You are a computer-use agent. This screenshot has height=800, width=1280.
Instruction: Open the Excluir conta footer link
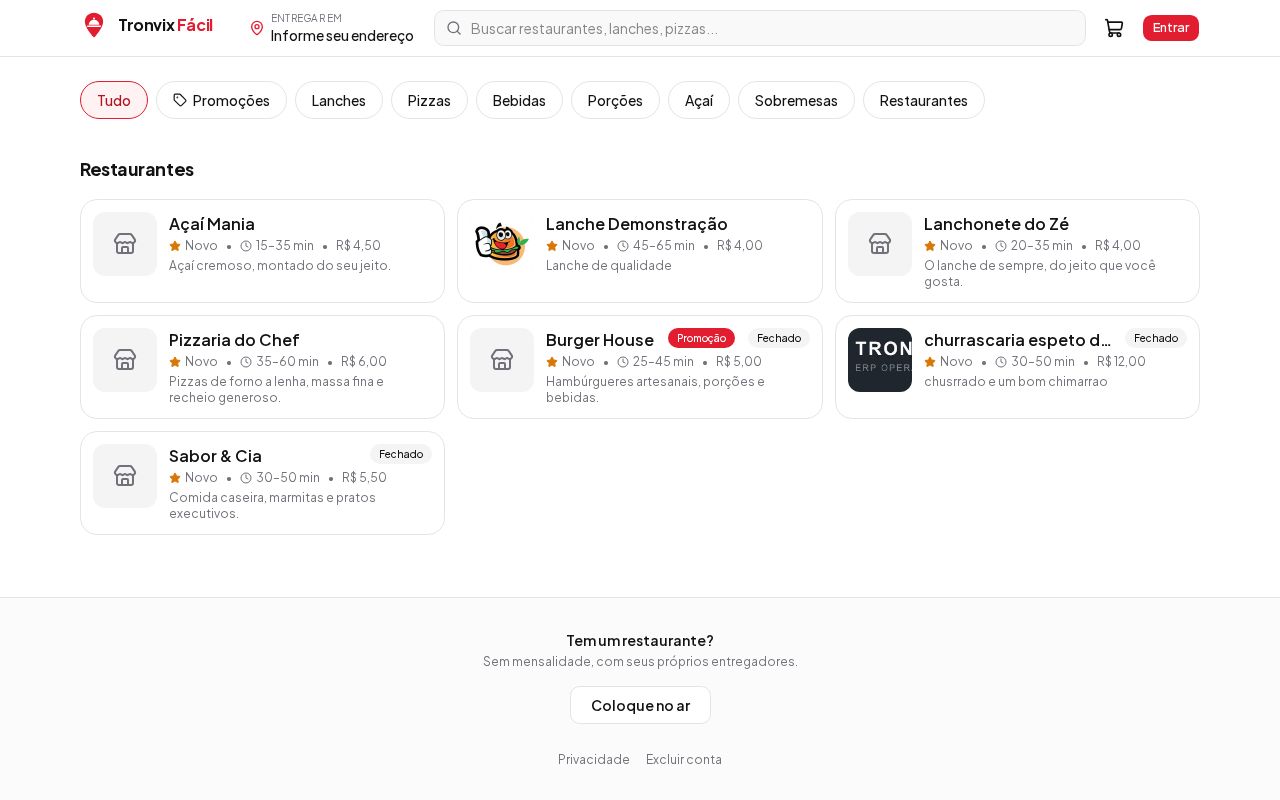click(684, 759)
